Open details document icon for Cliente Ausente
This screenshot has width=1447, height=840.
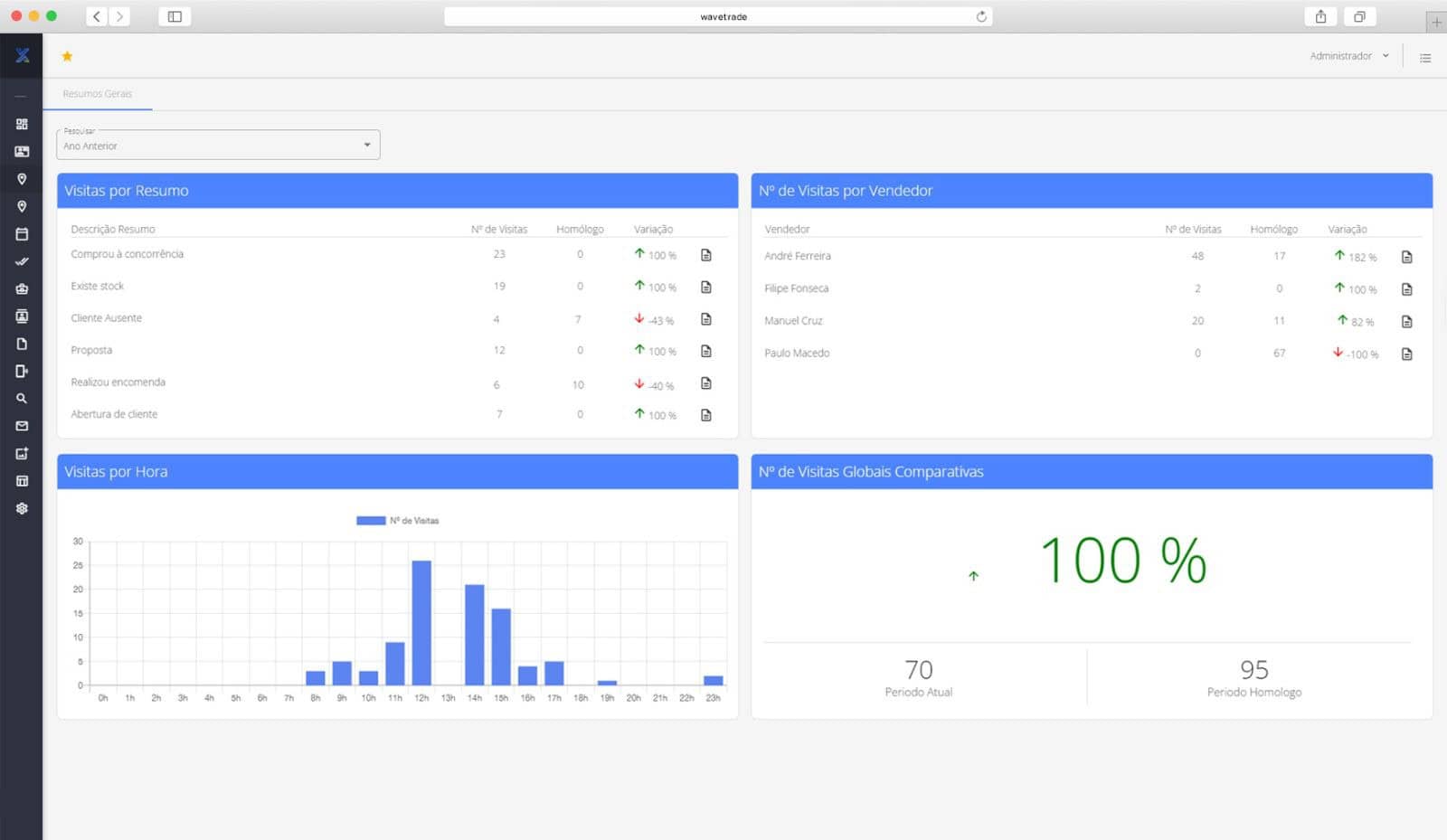coord(706,319)
